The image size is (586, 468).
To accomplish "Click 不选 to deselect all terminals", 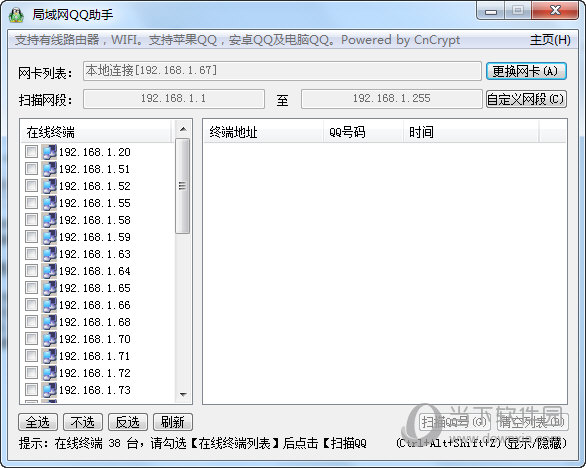I will click(x=83, y=422).
